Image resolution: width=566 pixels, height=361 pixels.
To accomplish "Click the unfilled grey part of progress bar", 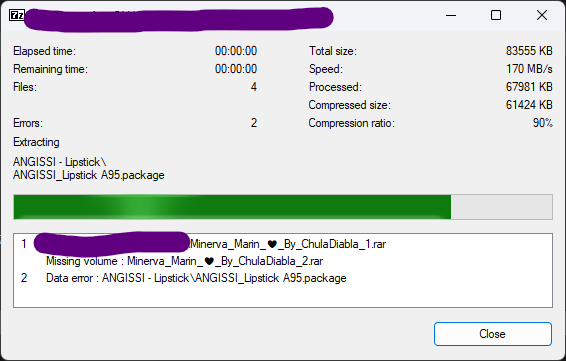I will 501,207.
